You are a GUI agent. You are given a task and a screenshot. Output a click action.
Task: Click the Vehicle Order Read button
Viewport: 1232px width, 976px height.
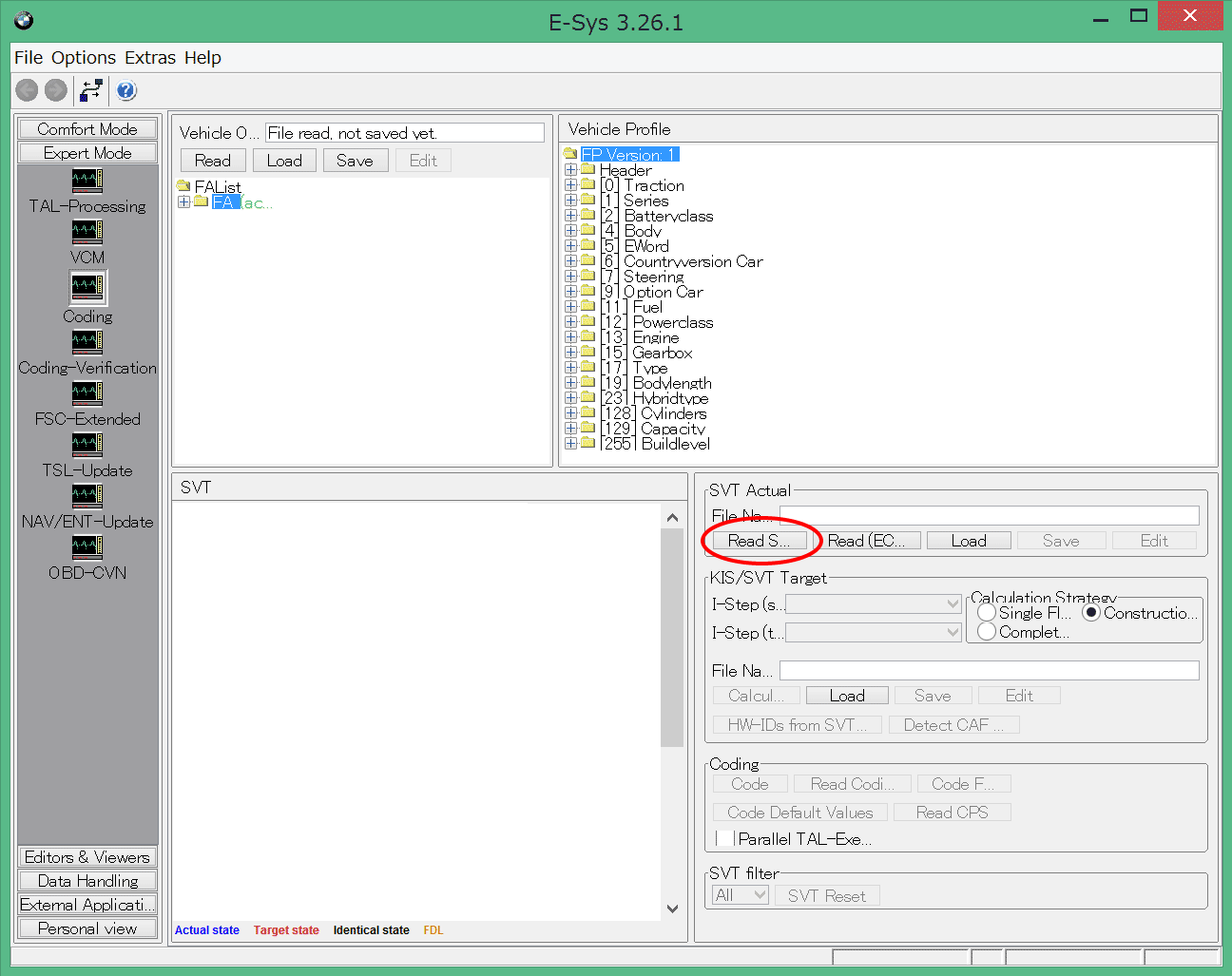(213, 161)
